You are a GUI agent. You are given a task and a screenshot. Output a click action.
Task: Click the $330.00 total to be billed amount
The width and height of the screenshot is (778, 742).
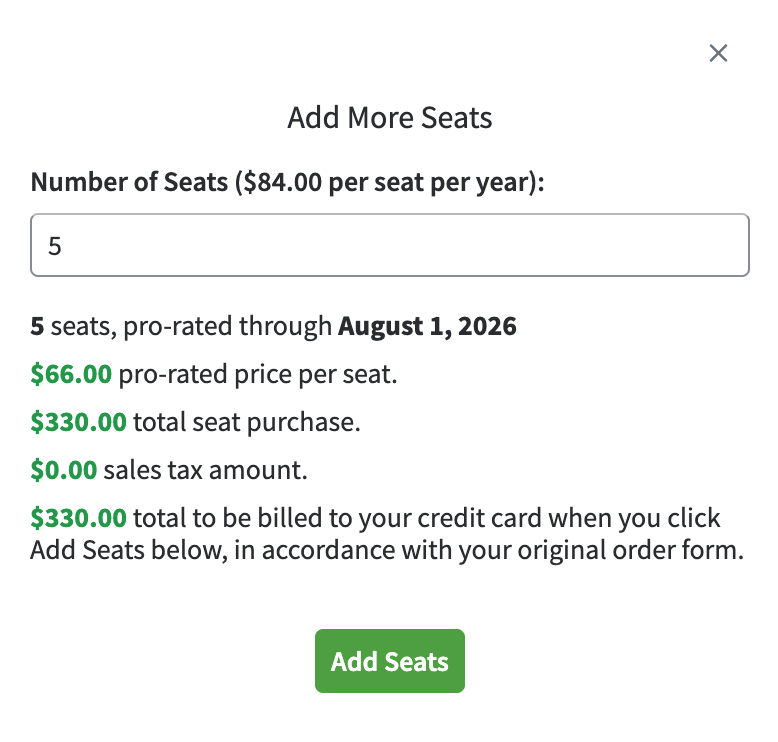(78, 518)
